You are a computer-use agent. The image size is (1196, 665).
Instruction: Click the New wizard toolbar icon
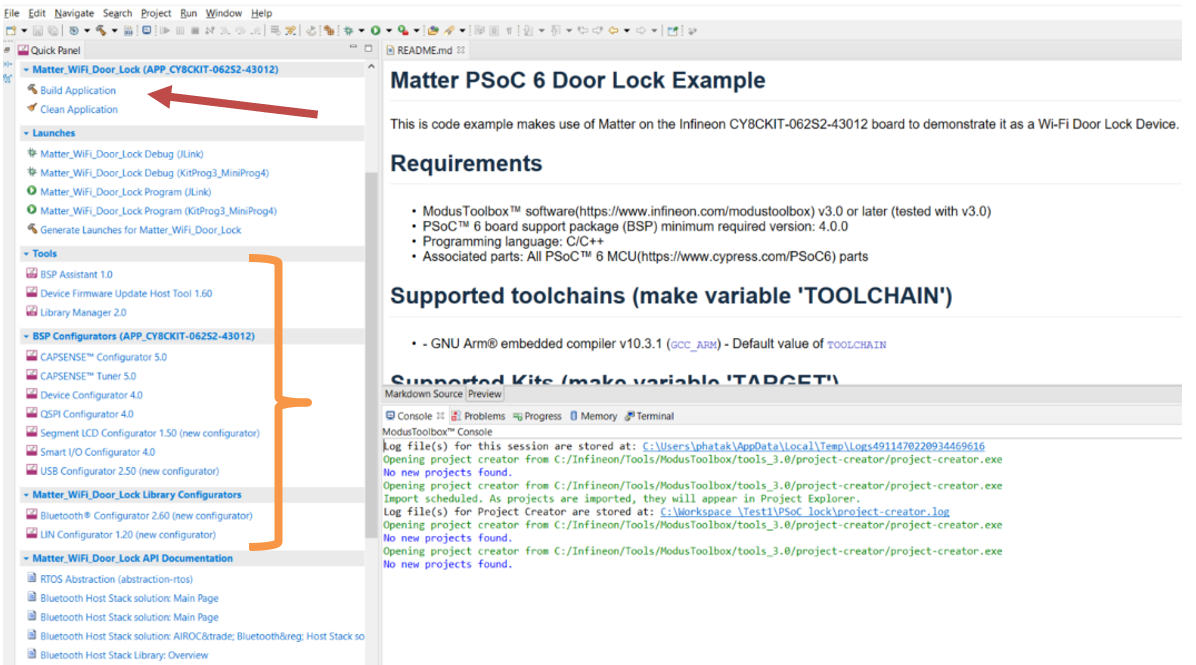pos(11,31)
